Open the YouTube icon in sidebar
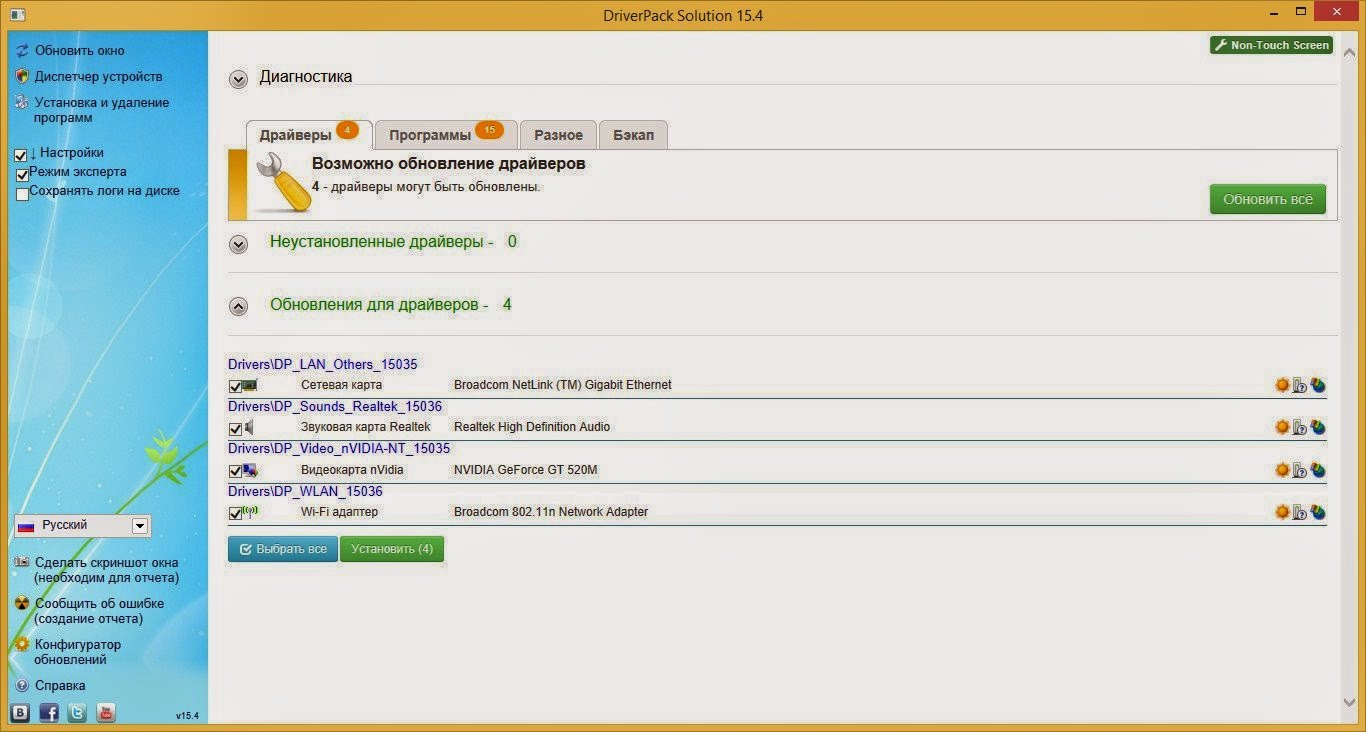Image resolution: width=1366 pixels, height=732 pixels. click(x=106, y=713)
